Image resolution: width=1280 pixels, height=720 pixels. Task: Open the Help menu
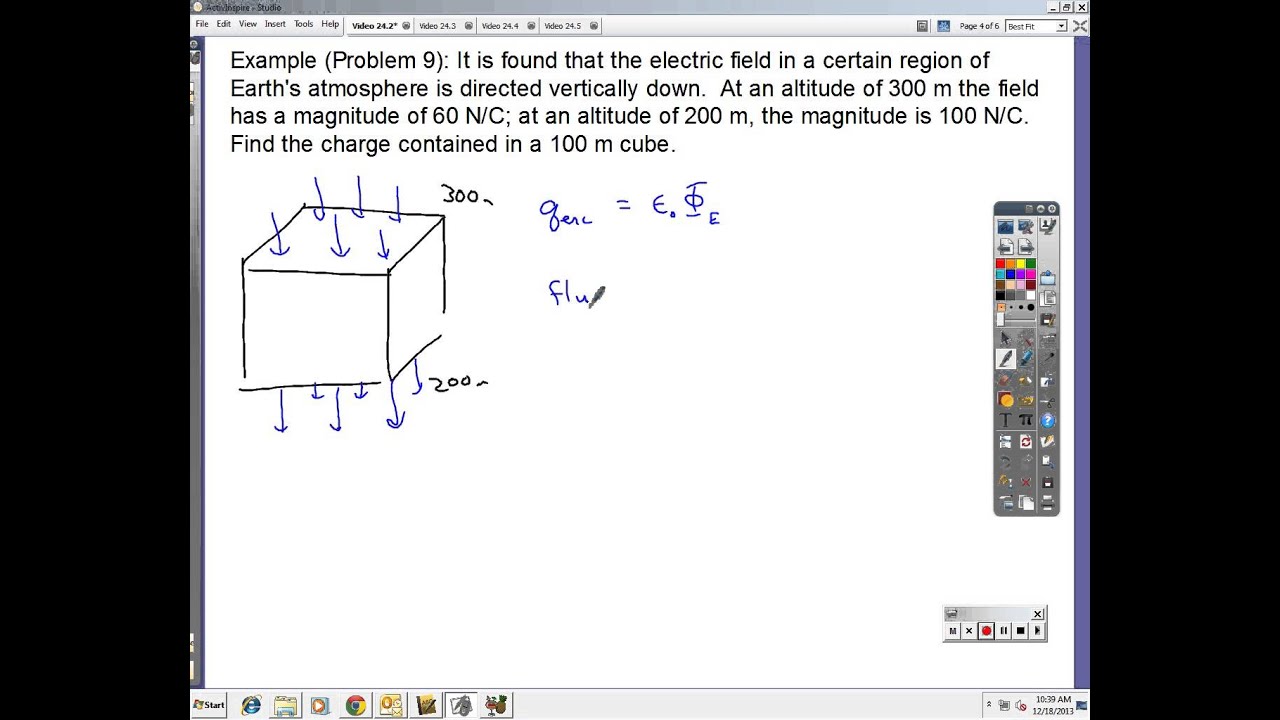330,24
